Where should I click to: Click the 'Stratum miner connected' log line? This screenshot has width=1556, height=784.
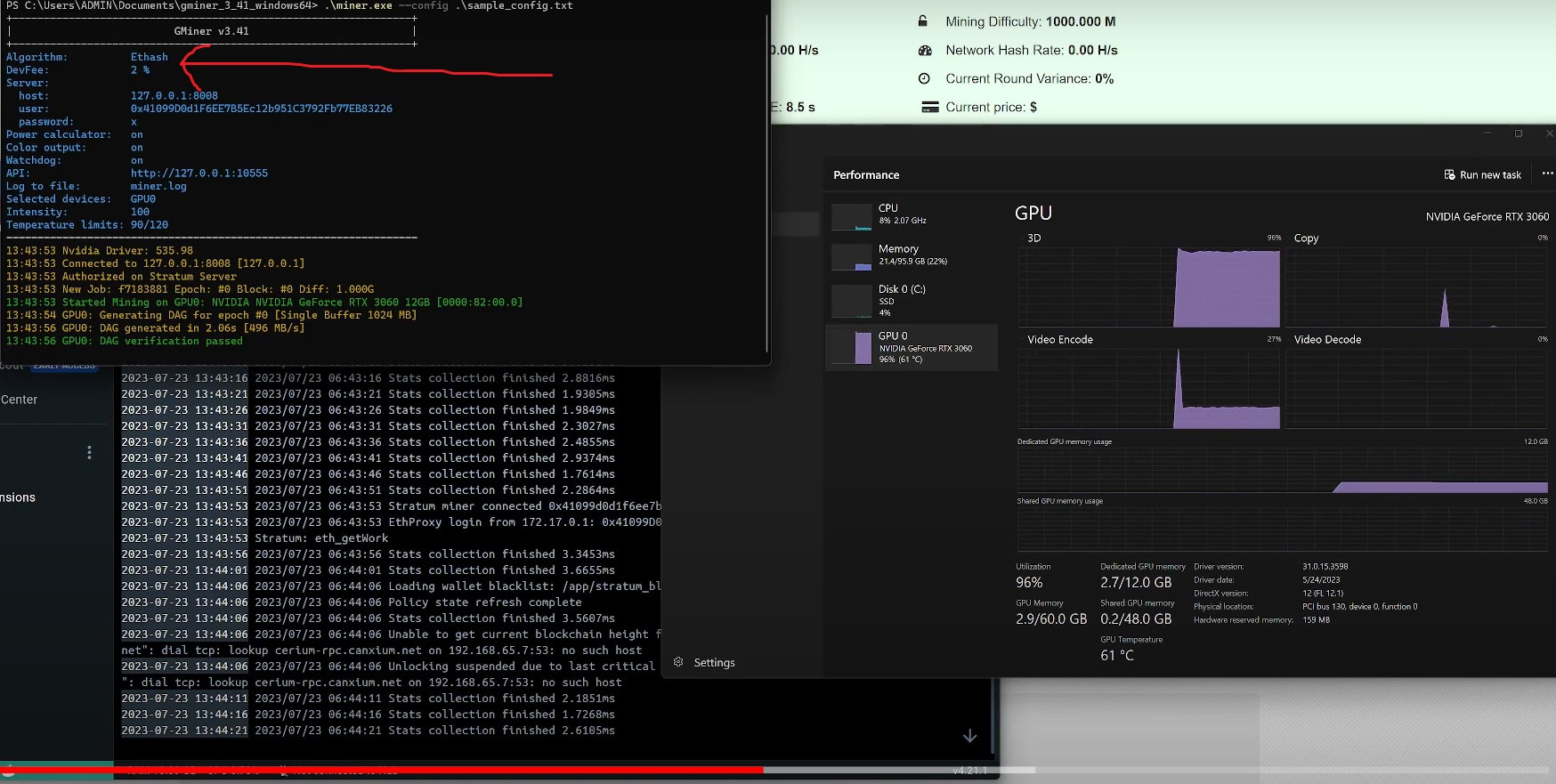point(392,506)
